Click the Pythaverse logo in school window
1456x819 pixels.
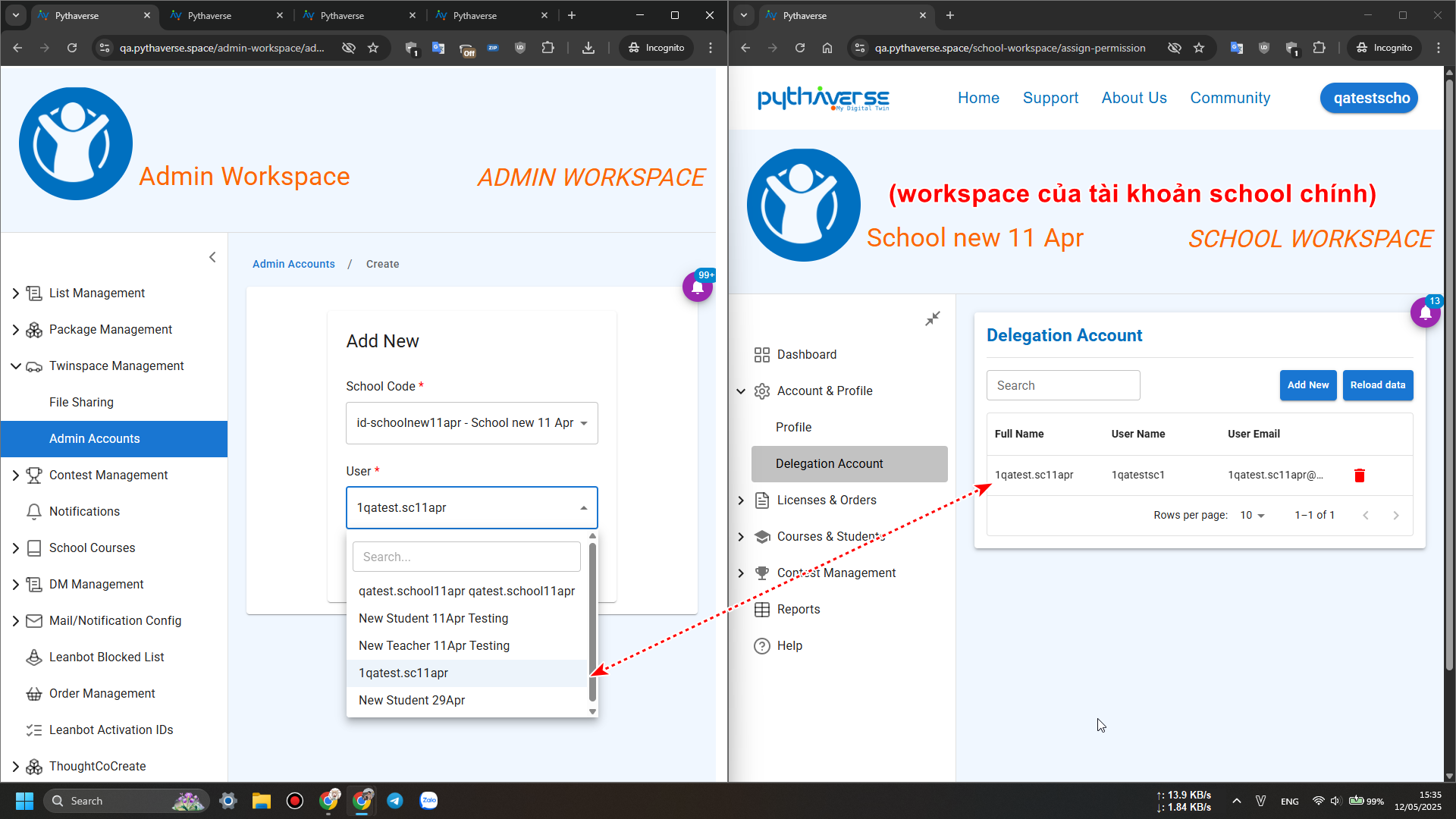pos(824,98)
